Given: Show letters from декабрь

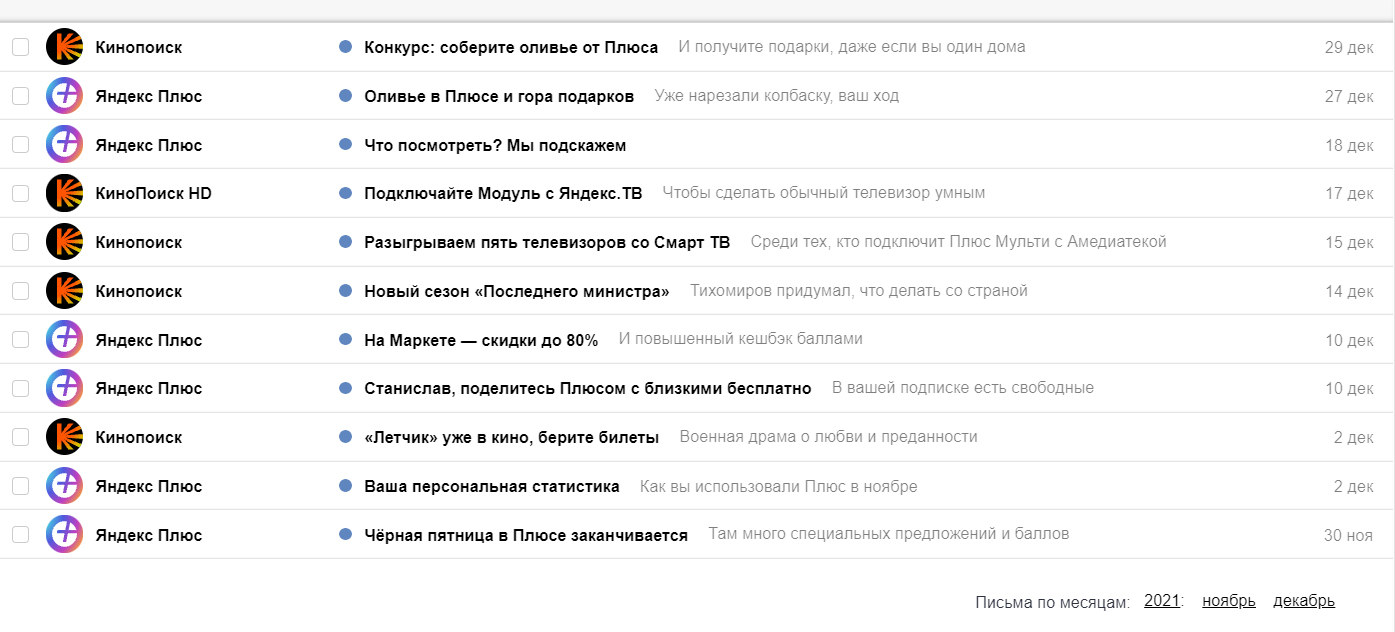Looking at the screenshot, I should (1303, 601).
